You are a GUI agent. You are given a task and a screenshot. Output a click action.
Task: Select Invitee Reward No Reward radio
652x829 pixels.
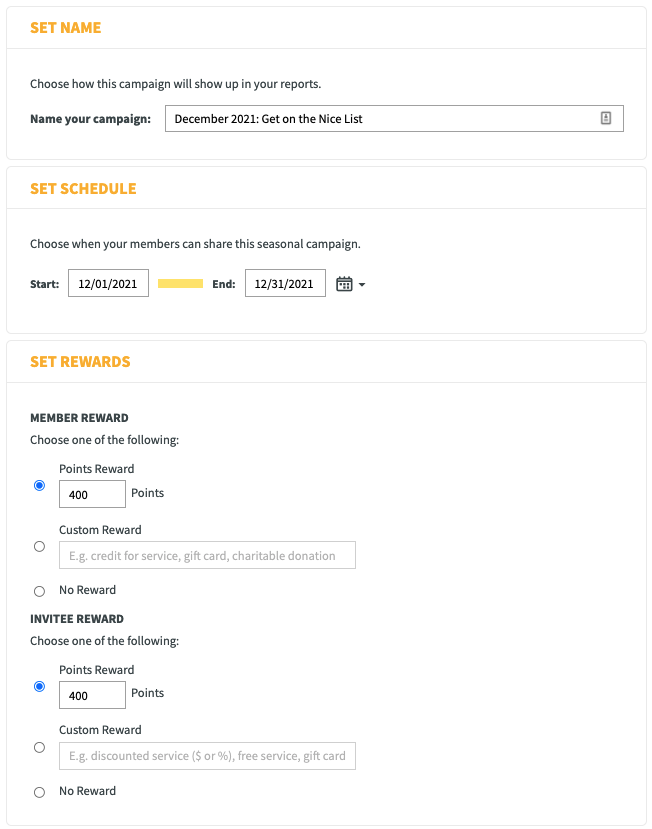[x=39, y=792]
